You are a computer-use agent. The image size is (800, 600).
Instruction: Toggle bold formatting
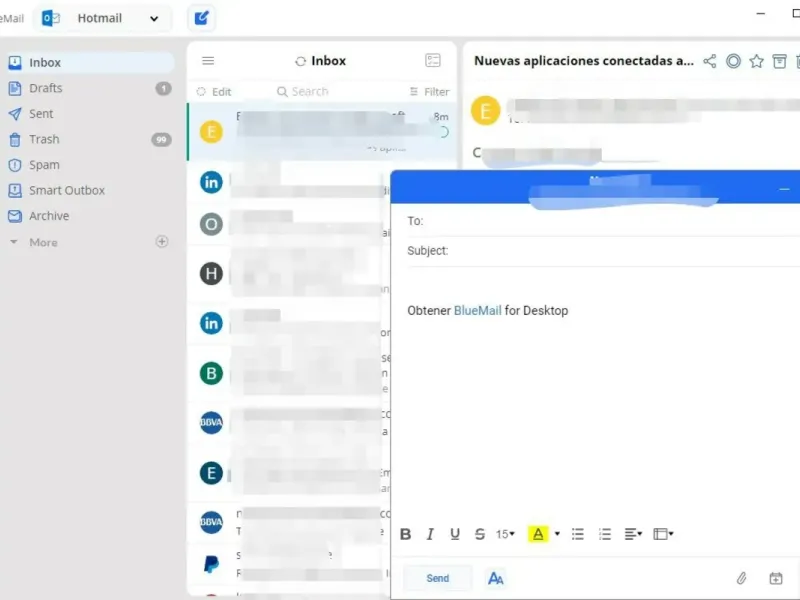(x=406, y=534)
